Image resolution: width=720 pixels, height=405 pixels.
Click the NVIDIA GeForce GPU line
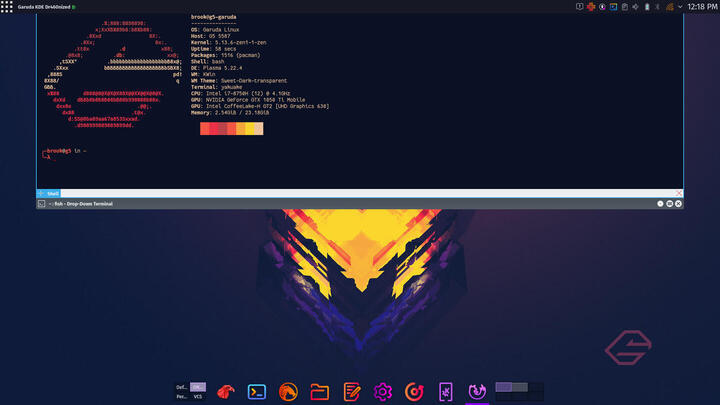point(248,100)
